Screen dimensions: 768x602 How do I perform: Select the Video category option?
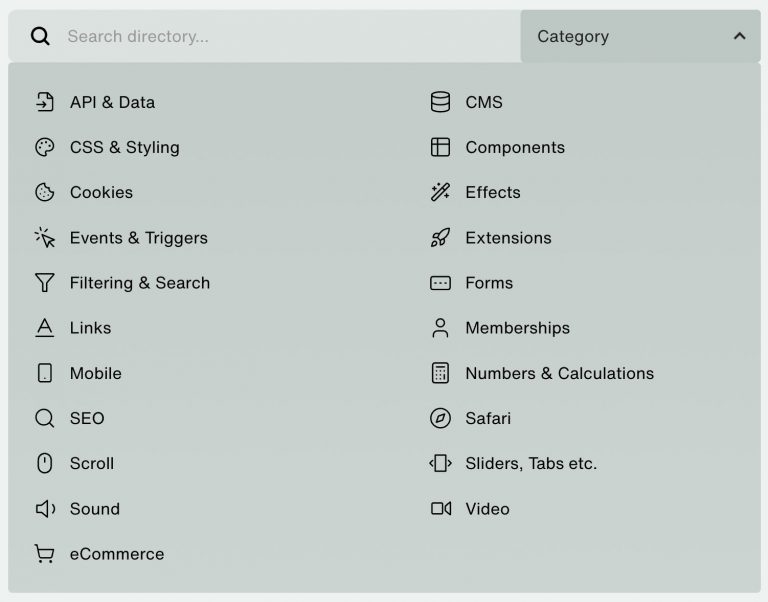tap(487, 509)
